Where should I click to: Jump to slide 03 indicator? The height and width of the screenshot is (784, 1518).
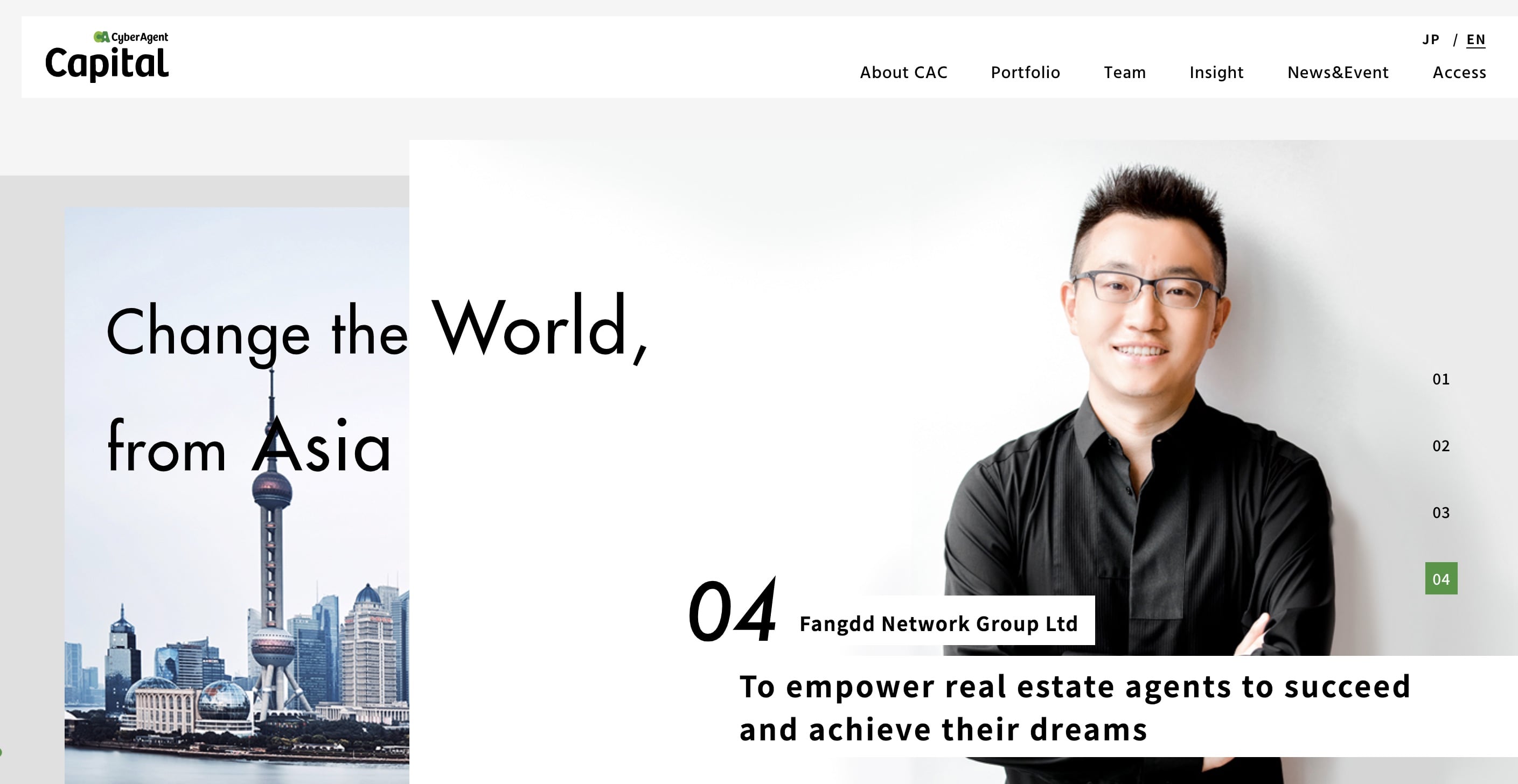pos(1441,513)
